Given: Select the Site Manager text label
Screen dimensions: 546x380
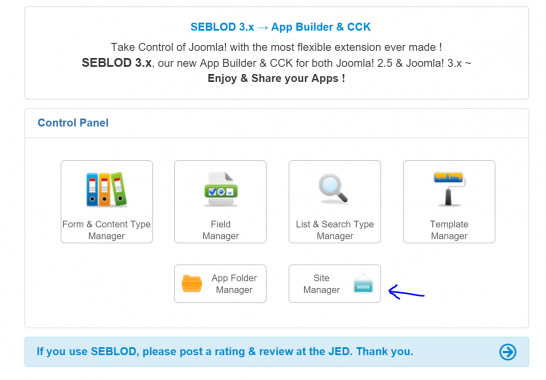Looking at the screenshot, I should 321,284.
